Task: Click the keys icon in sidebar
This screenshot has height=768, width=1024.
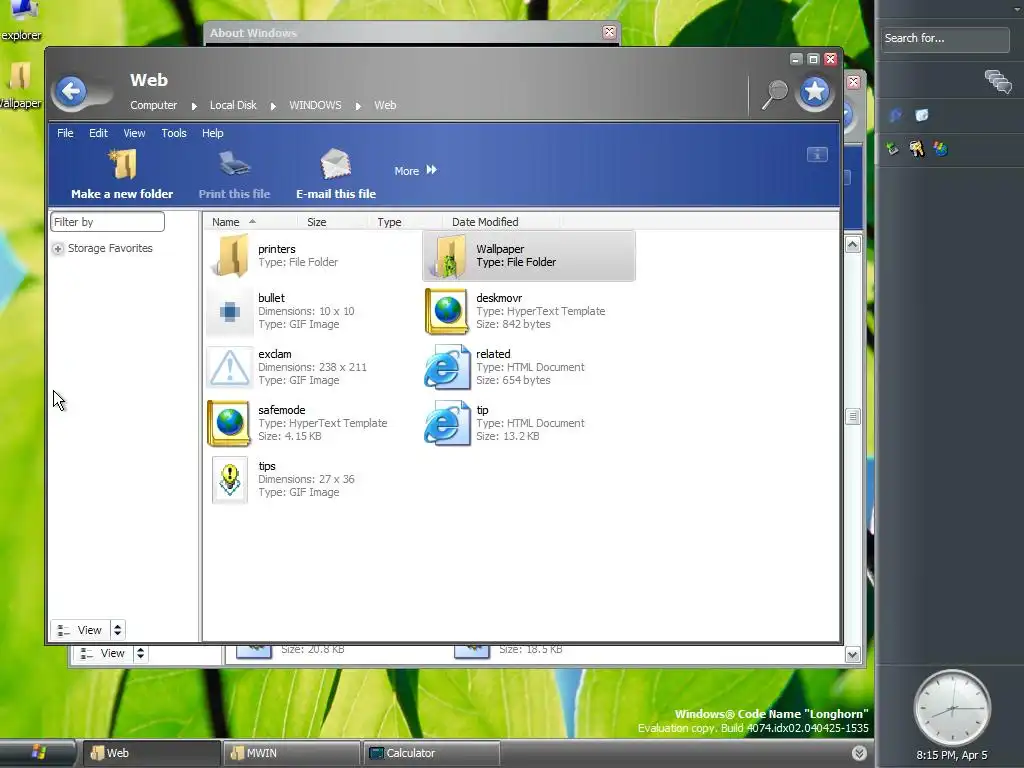Action: coord(917,149)
